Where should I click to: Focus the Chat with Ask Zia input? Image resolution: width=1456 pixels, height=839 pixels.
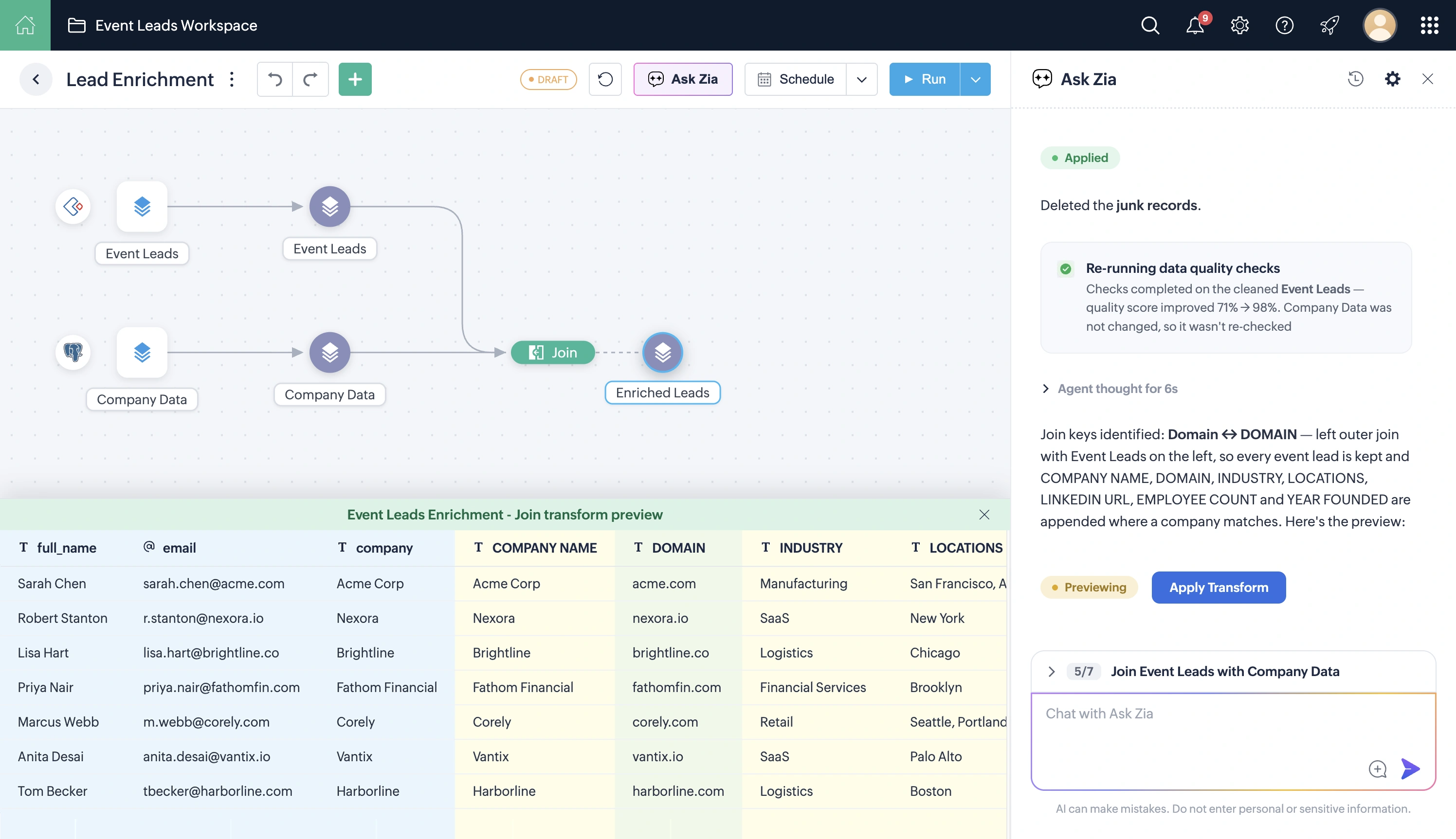pos(1233,741)
